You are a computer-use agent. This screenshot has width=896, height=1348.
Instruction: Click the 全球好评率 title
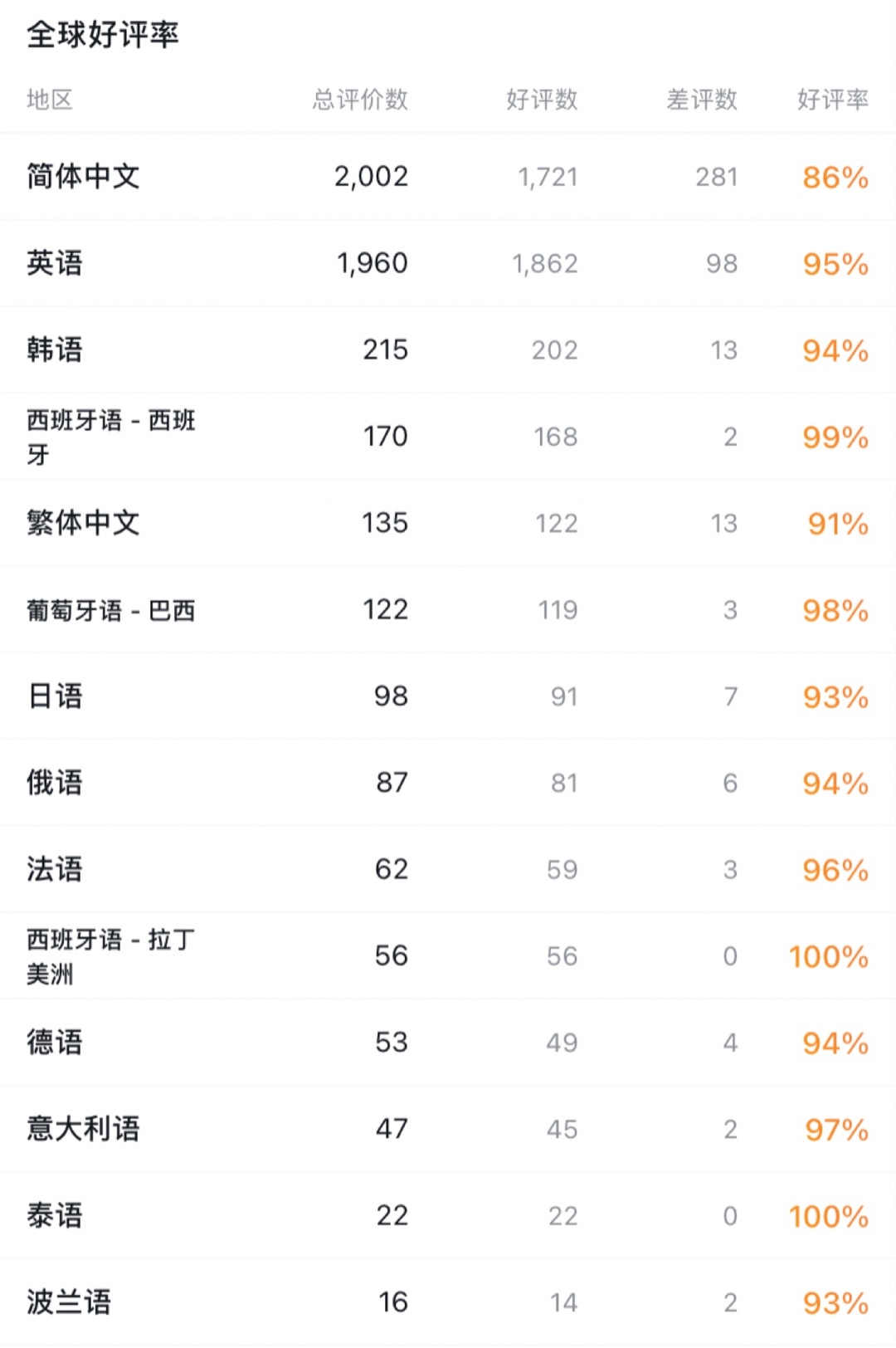[x=103, y=35]
